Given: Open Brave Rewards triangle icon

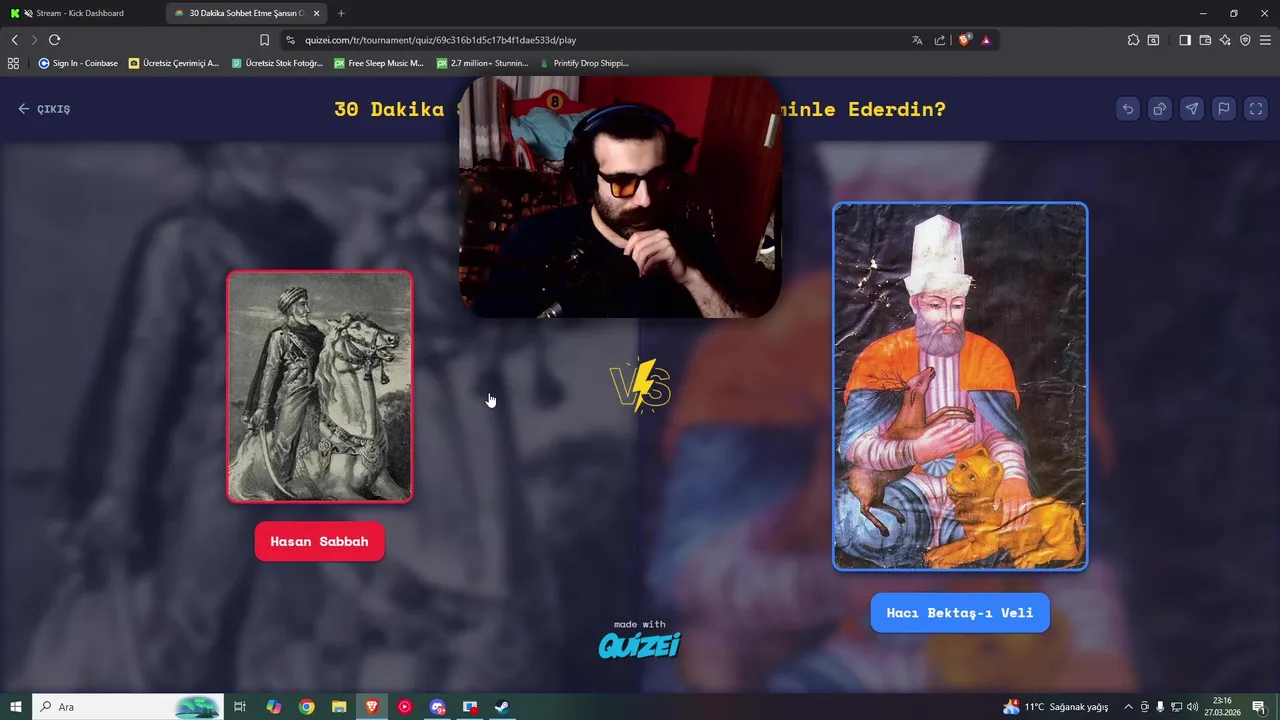Looking at the screenshot, I should (x=986, y=40).
